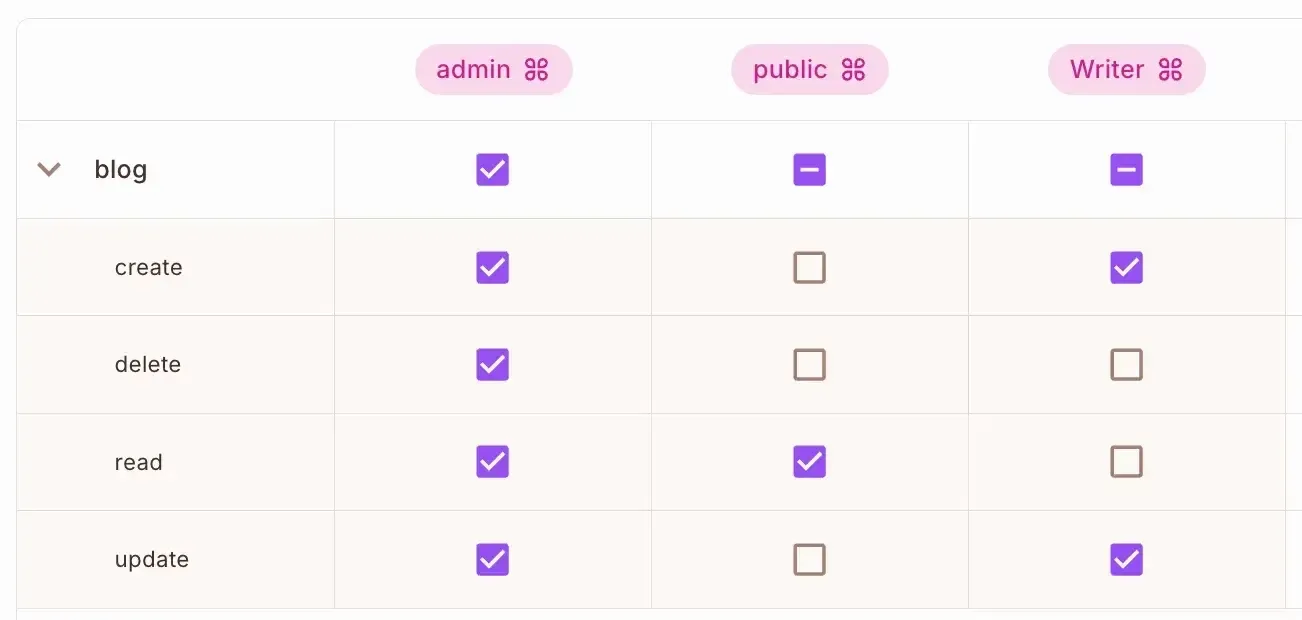The height and width of the screenshot is (620, 1302).
Task: Toggle the public blog indeterminate checkbox
Action: tap(809, 170)
